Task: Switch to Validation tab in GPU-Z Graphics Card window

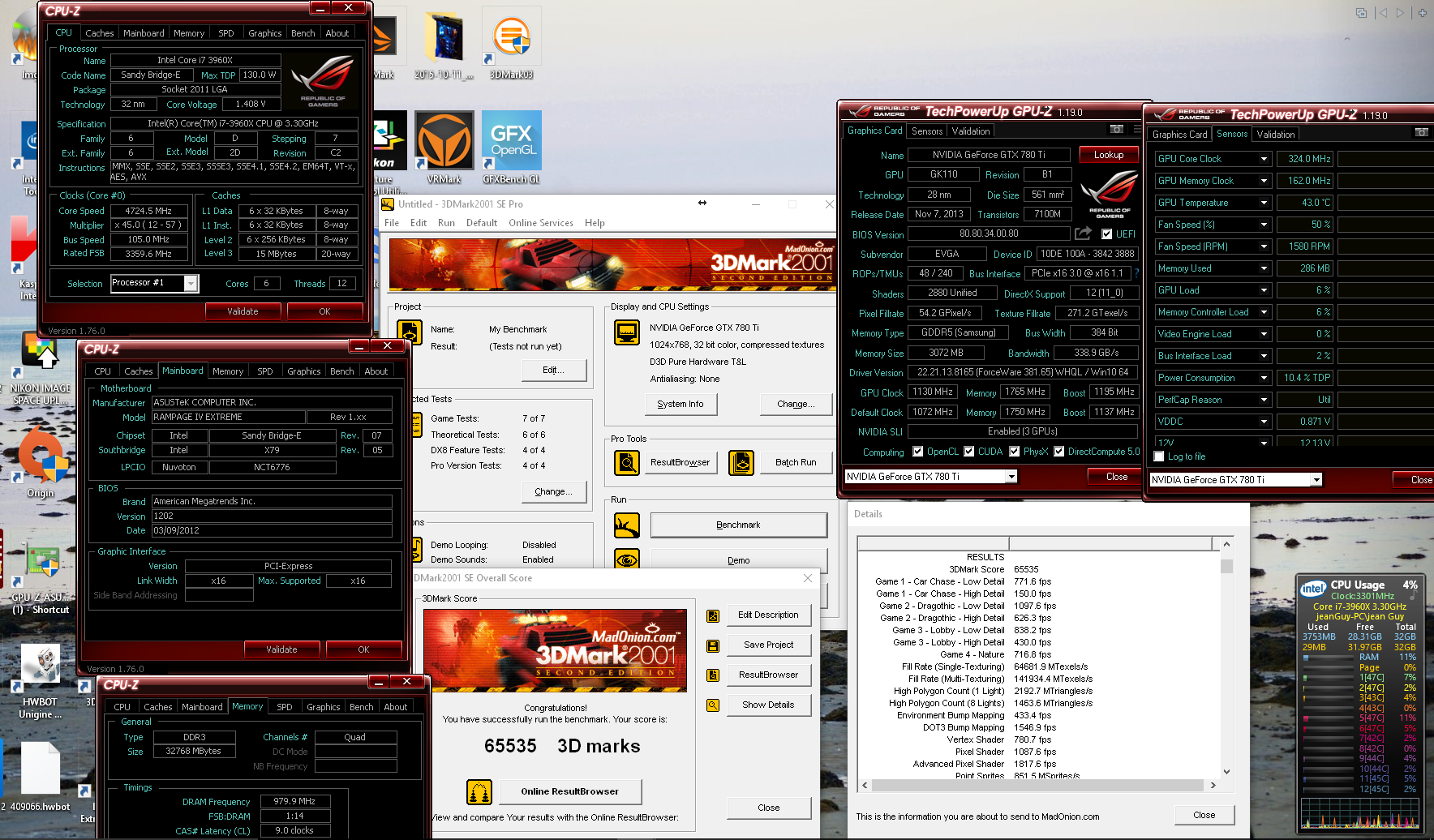Action: (971, 131)
